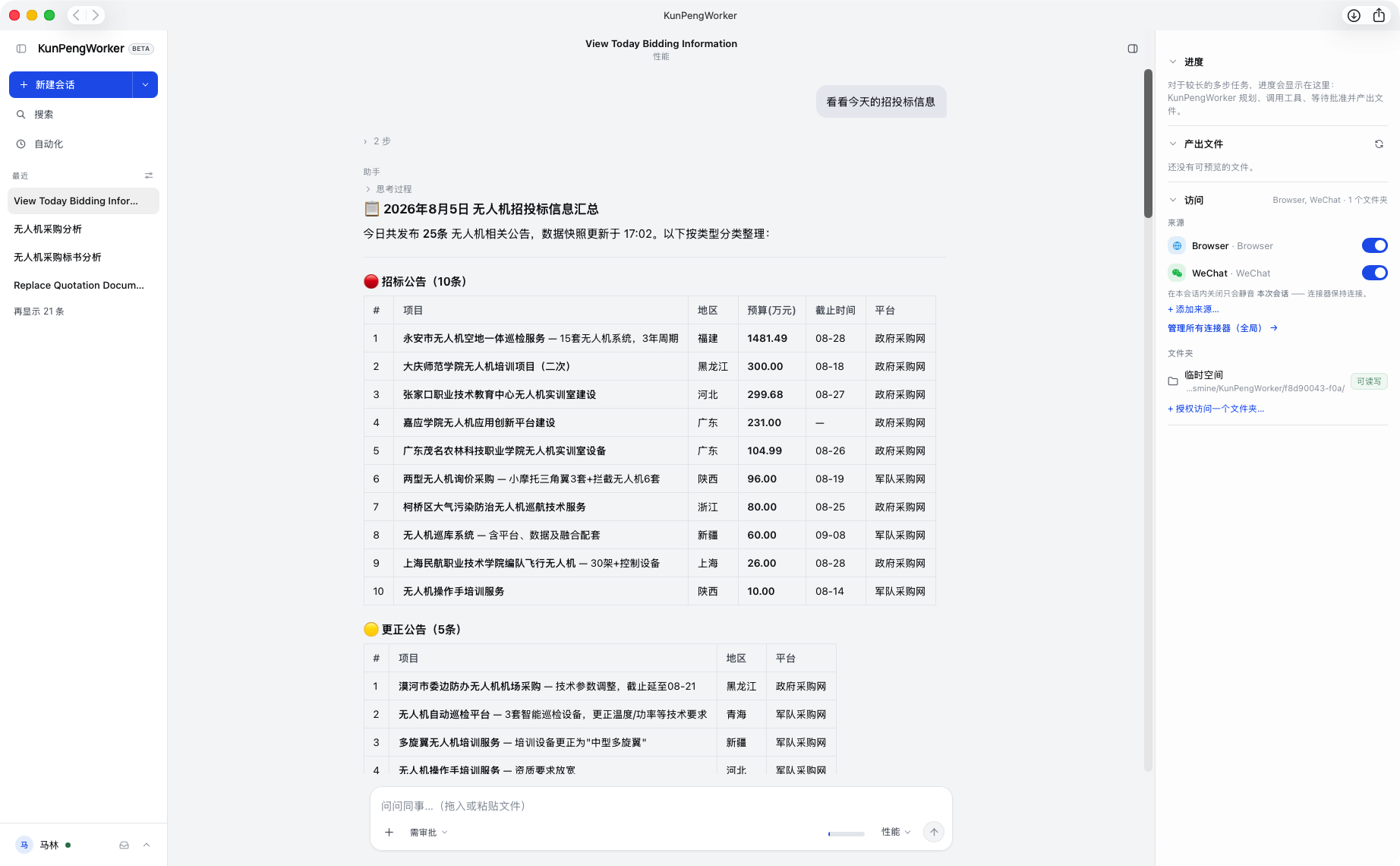Image resolution: width=1400 pixels, height=866 pixels.
Task: Click the download icon in title bar
Action: (1354, 15)
